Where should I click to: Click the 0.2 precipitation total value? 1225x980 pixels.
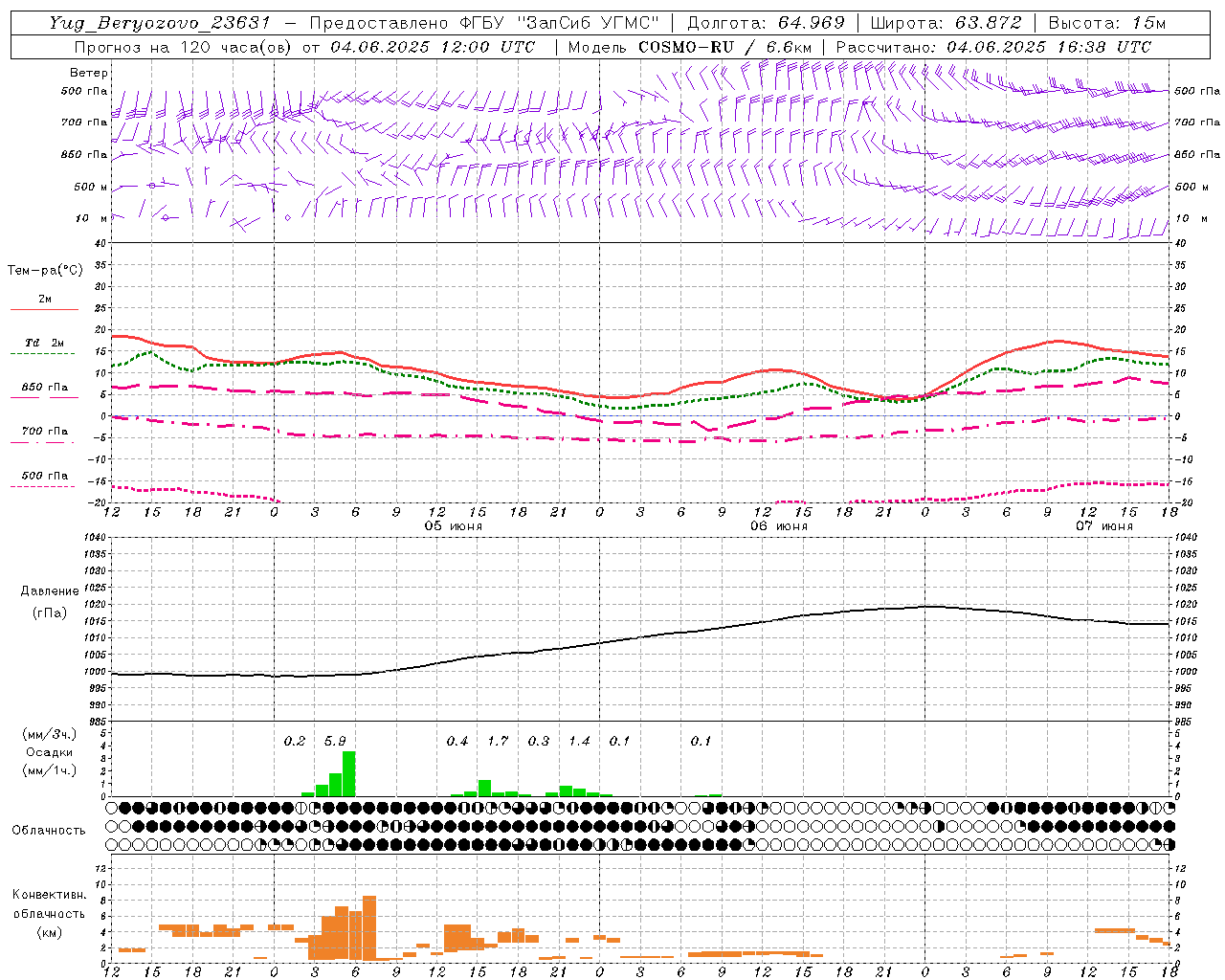point(295,742)
